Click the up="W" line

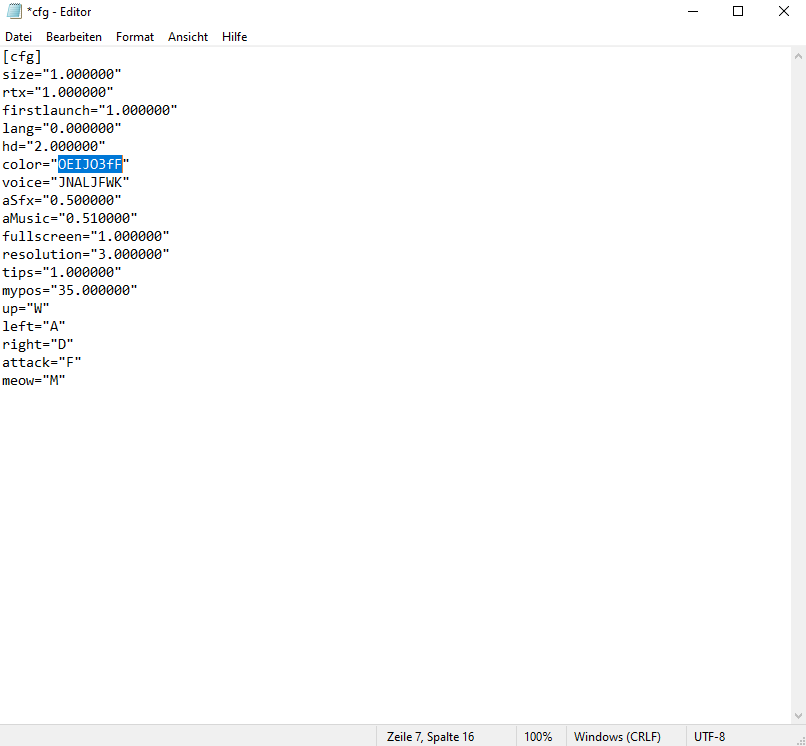(26, 308)
